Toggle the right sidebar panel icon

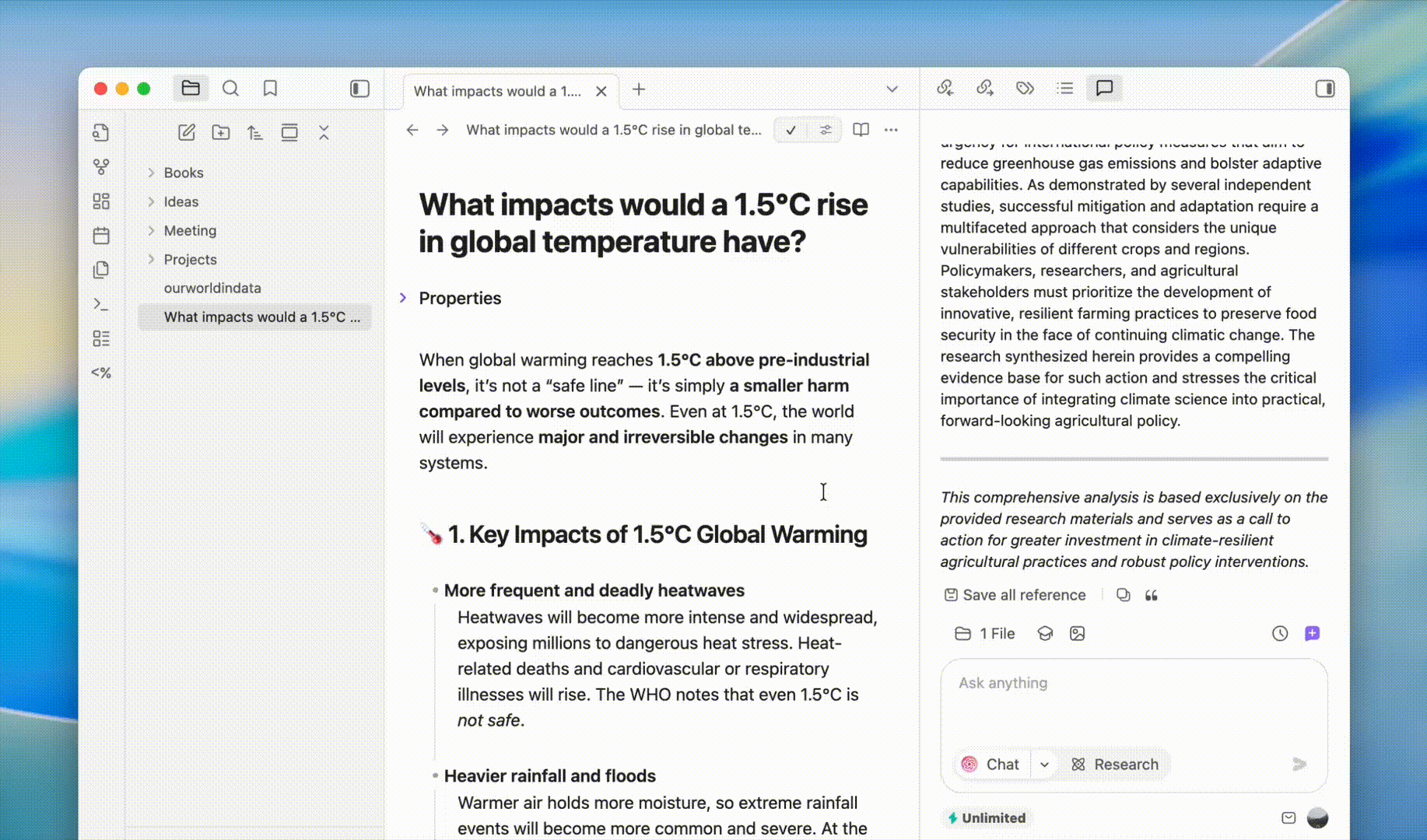(x=1325, y=88)
